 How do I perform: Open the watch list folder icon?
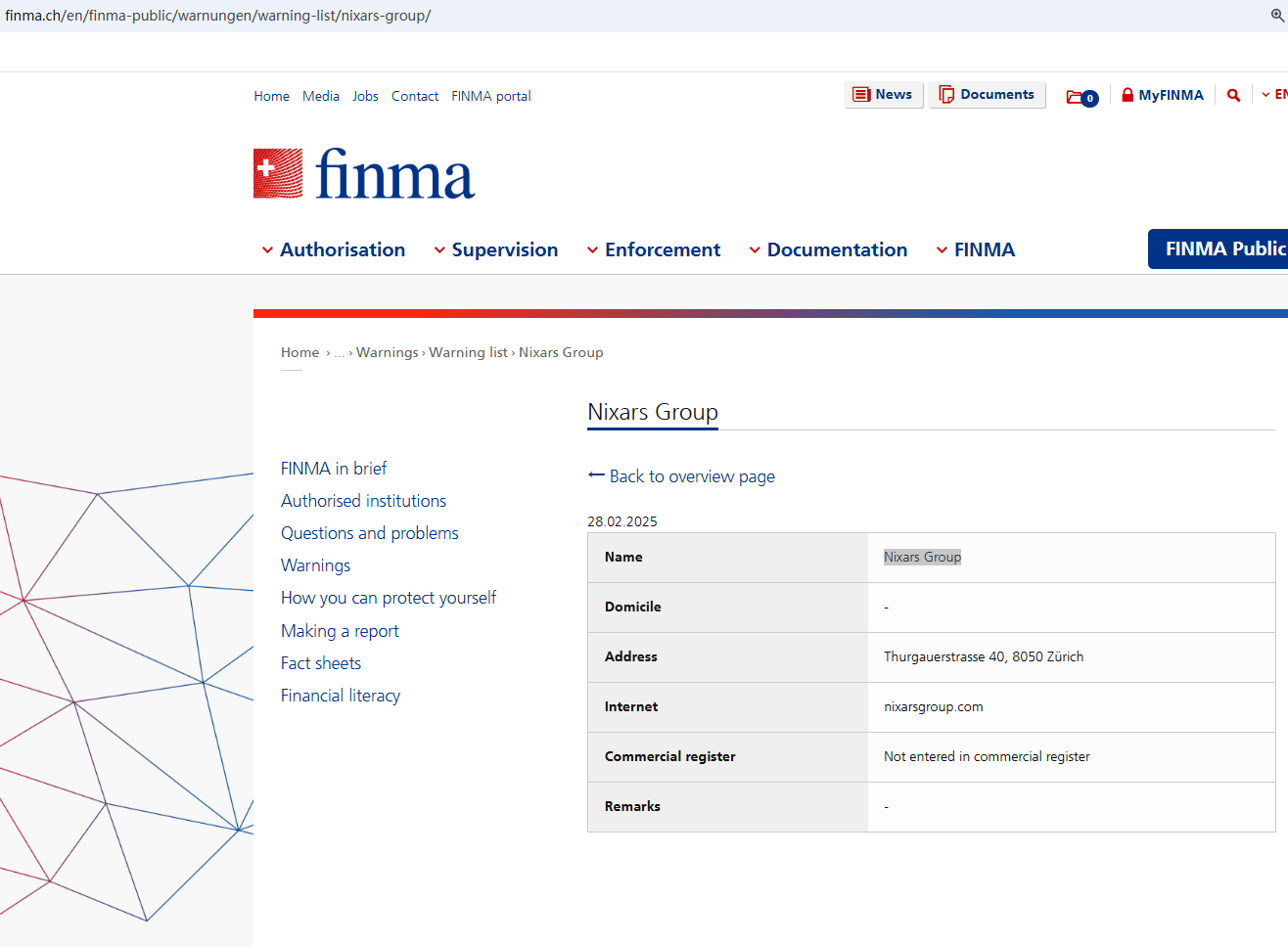coord(1081,97)
